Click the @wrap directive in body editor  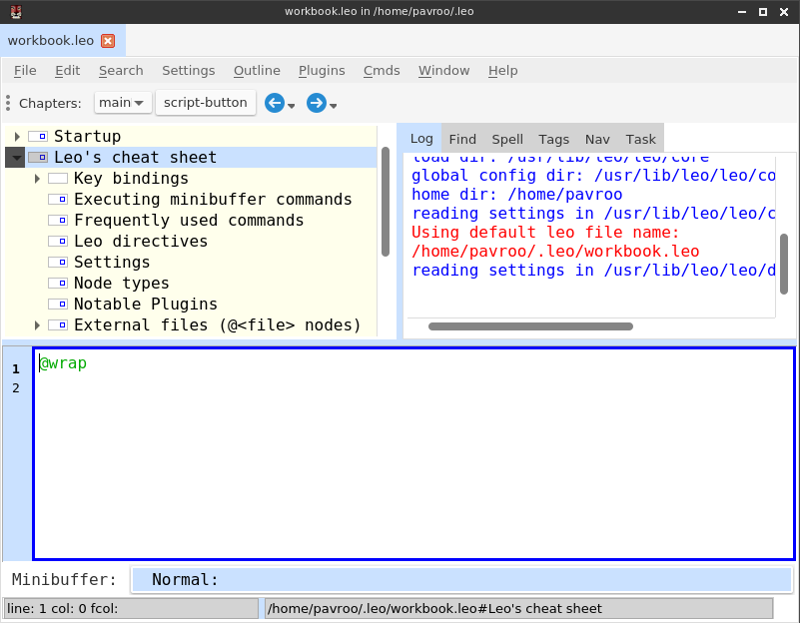[x=63, y=363]
